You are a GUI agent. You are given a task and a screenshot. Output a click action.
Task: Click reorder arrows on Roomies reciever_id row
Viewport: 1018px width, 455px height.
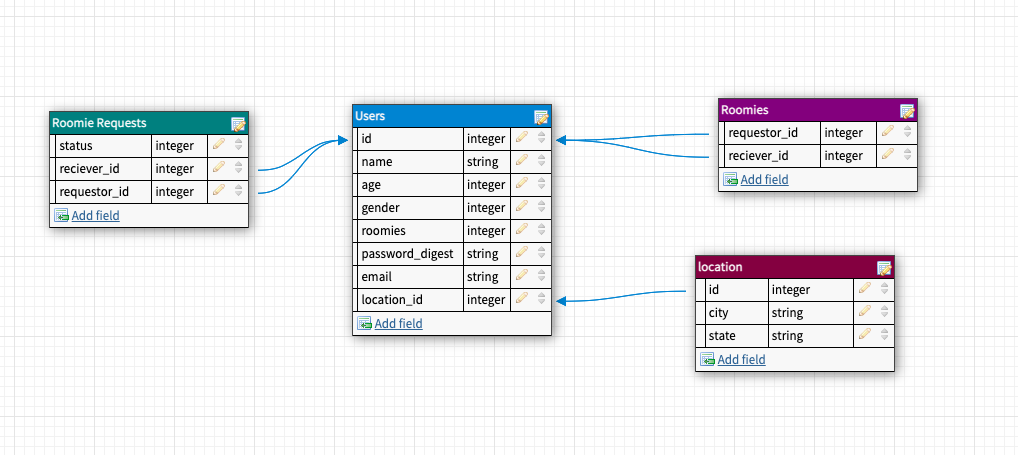point(908,155)
